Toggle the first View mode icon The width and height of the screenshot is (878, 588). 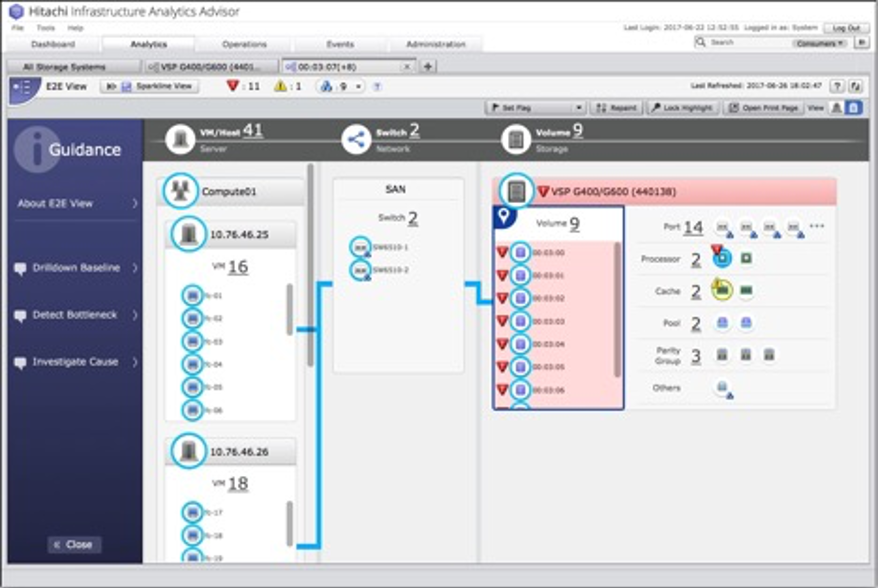(x=837, y=108)
